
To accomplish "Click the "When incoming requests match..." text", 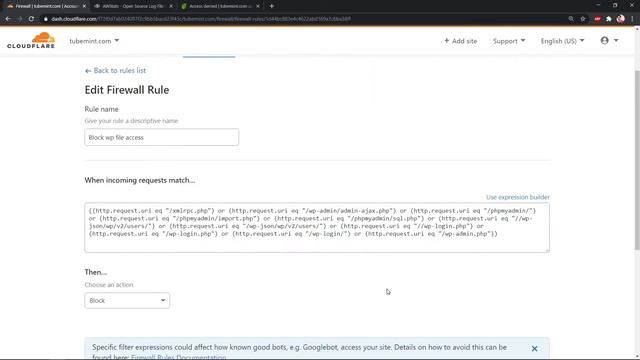I will [x=140, y=180].
